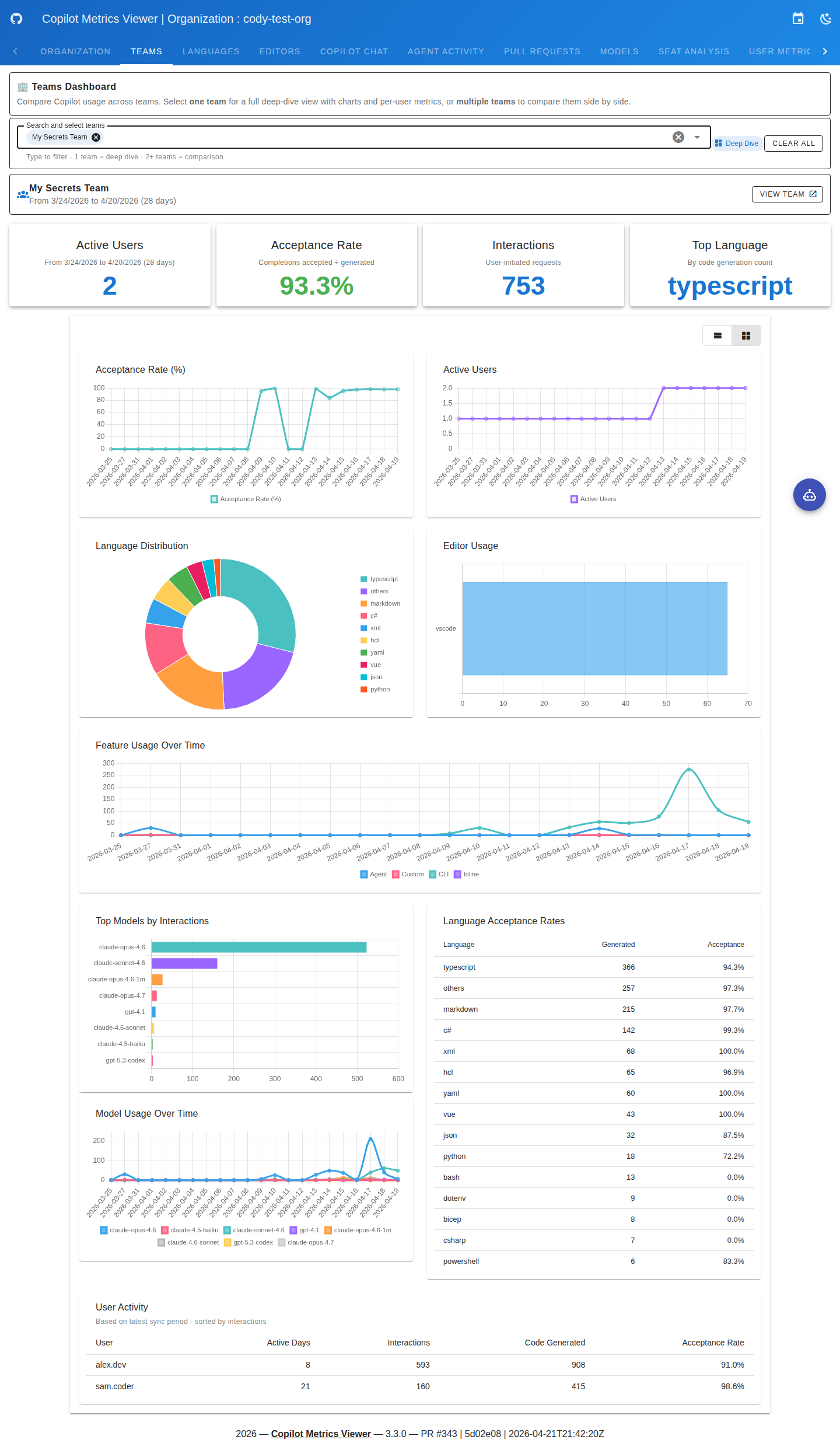Viewport: 840px width, 1447px height.
Task: Toggle typescript legend in Language Distribution
Action: (x=379, y=579)
